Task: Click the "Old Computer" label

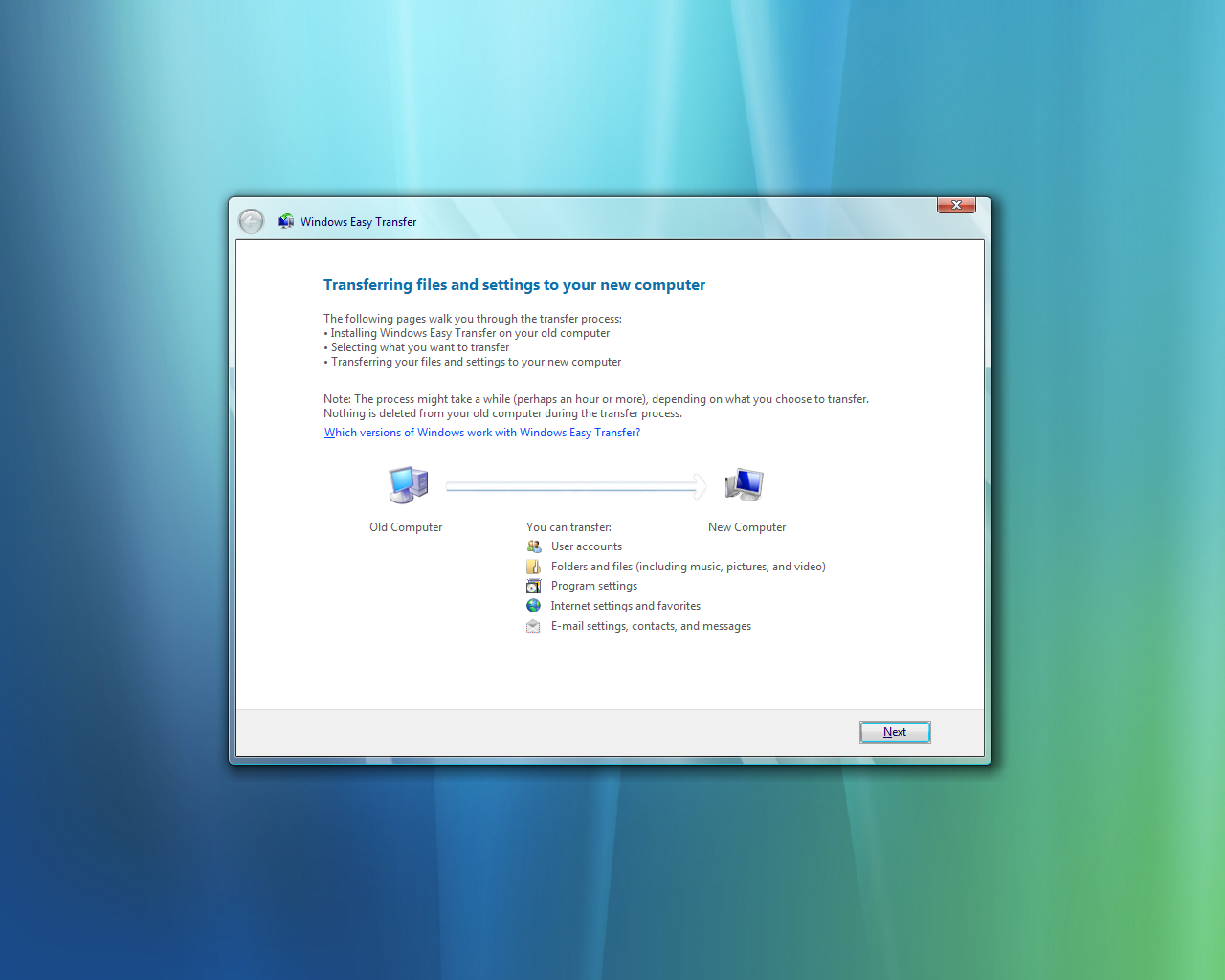Action: point(406,527)
